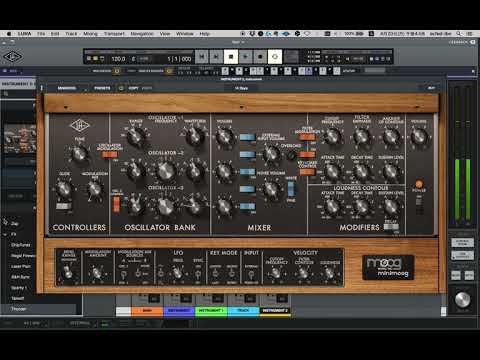The height and width of the screenshot is (360, 480).
Task: Click the Tune knob in Controllers
Action: click(x=80, y=154)
